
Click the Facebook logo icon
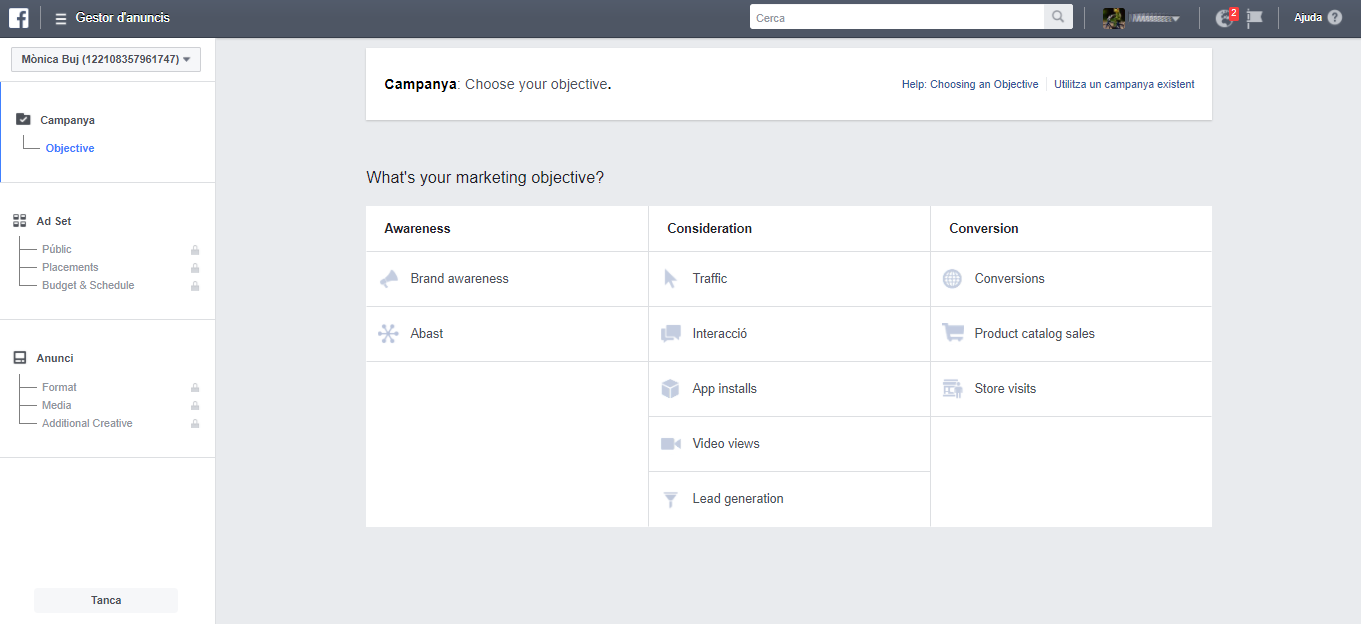[x=18, y=18]
